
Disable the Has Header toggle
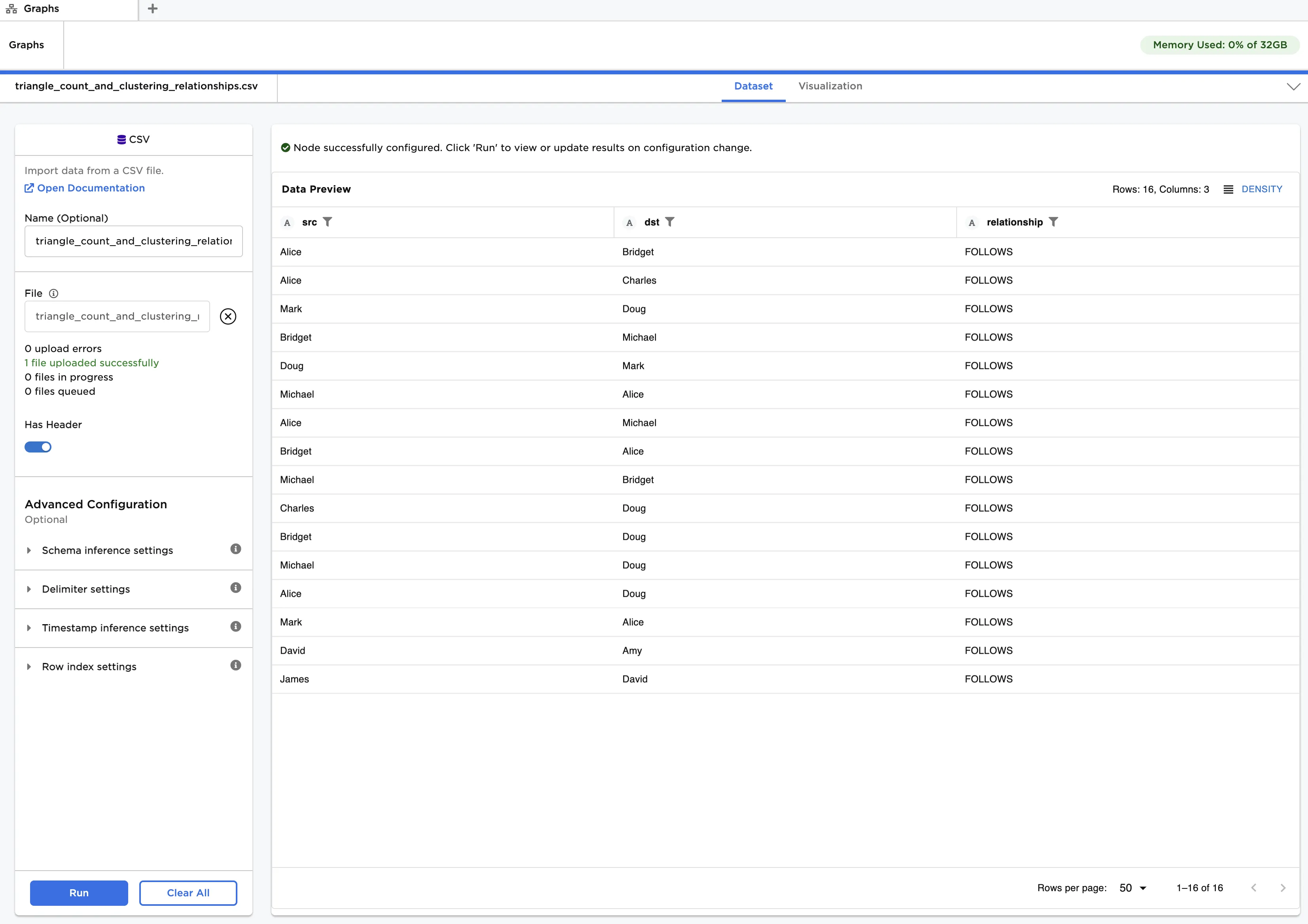tap(38, 447)
